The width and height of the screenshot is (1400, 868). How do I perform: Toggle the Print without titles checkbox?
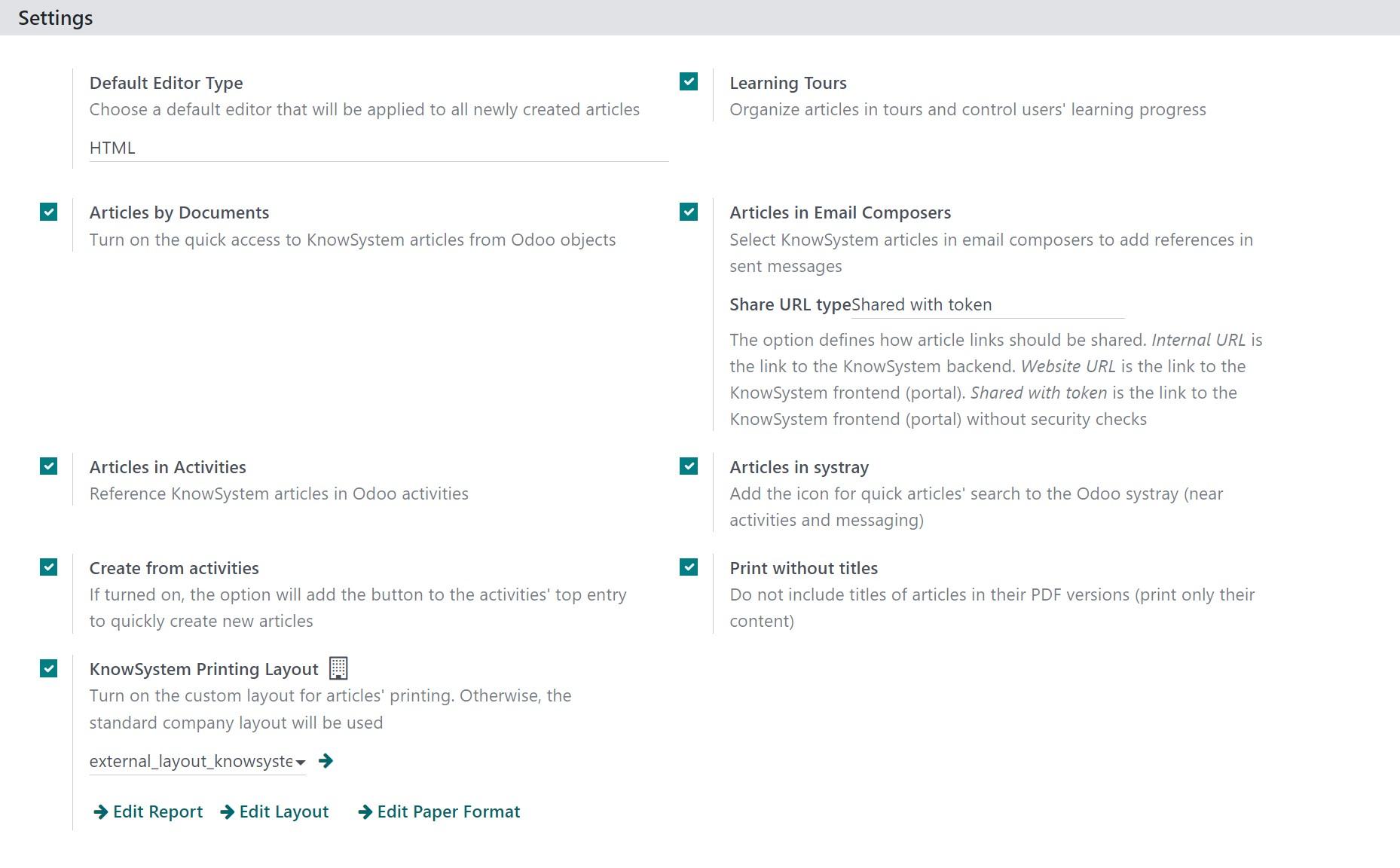pyautogui.click(x=689, y=567)
